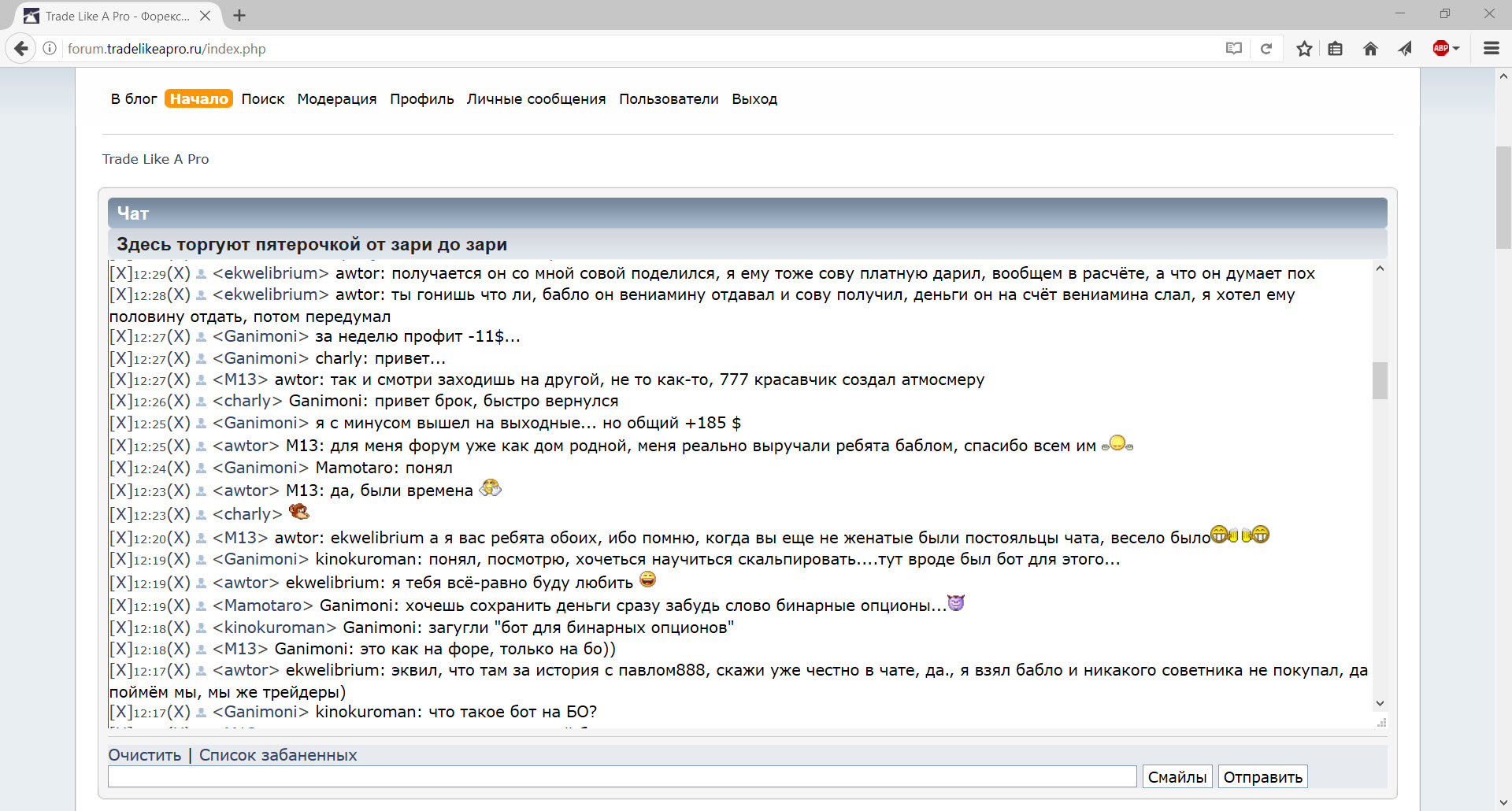The height and width of the screenshot is (811, 1512).
Task: Expand the ABP icon dropdown arrow
Action: [x=1456, y=49]
